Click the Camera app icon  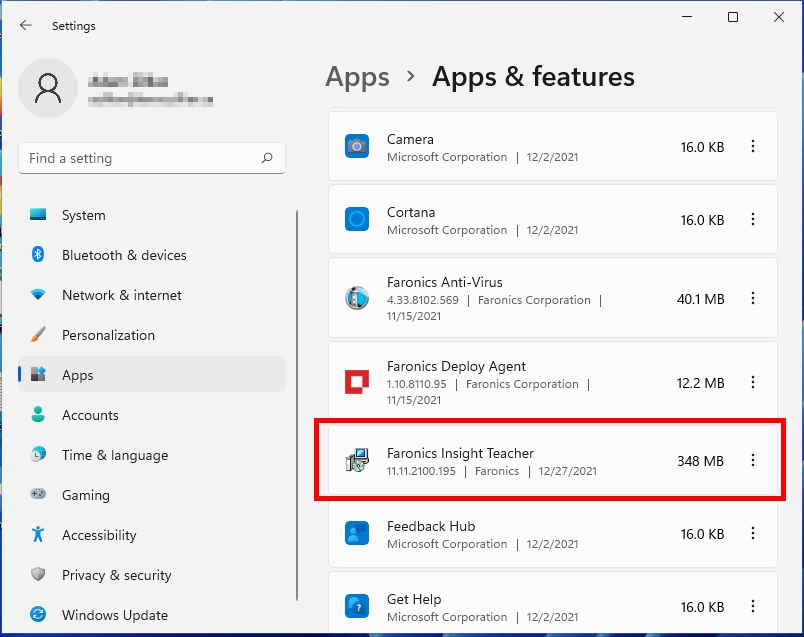pyautogui.click(x=357, y=146)
